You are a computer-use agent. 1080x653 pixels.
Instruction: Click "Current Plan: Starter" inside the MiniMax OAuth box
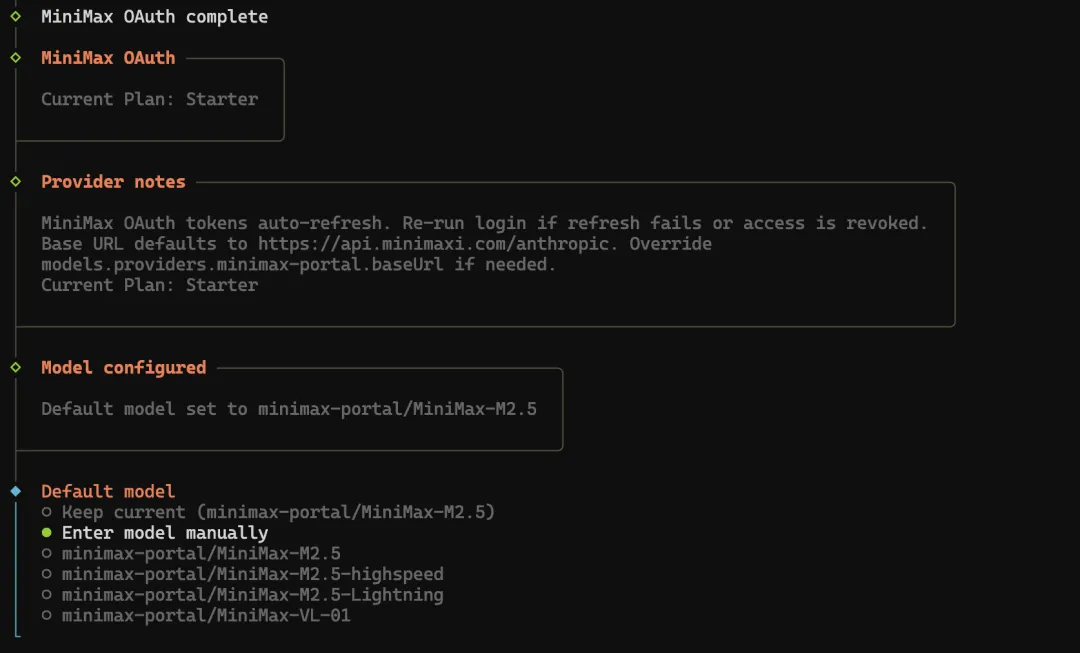coord(149,99)
